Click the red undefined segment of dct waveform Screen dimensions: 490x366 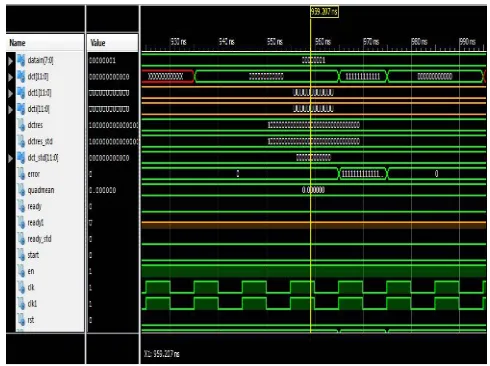(168, 76)
